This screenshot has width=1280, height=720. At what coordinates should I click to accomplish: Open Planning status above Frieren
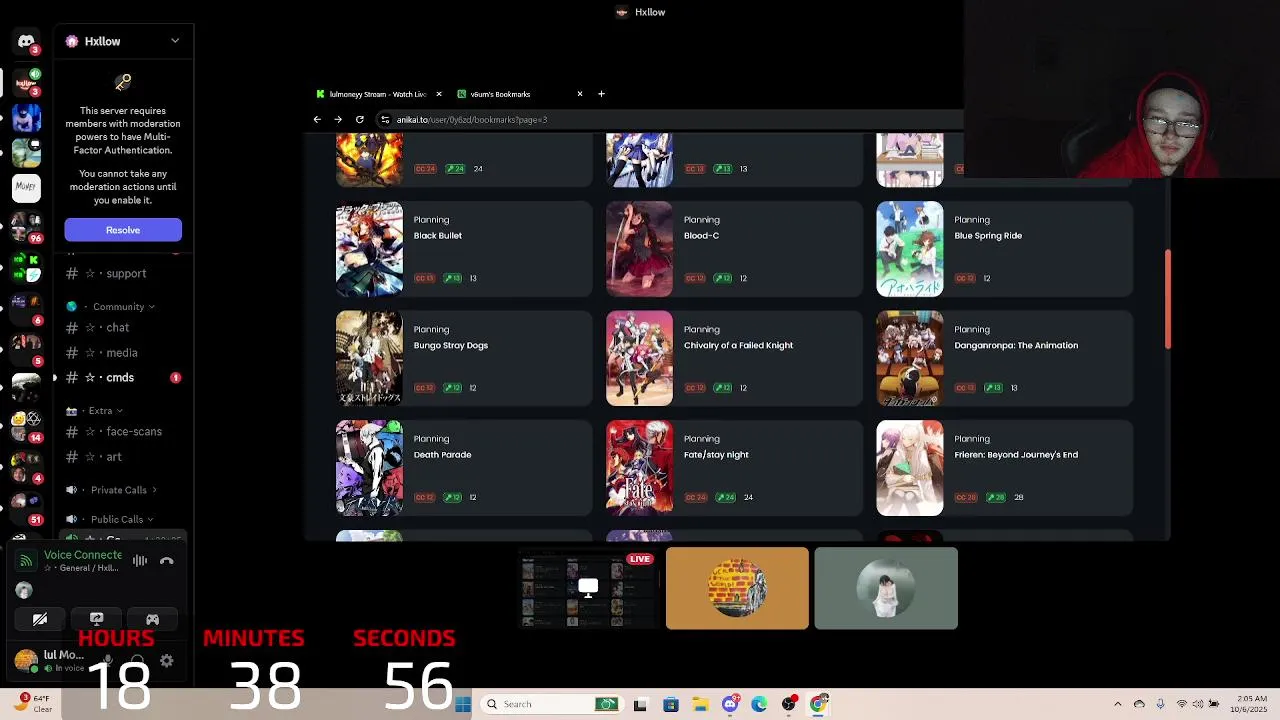pos(971,439)
